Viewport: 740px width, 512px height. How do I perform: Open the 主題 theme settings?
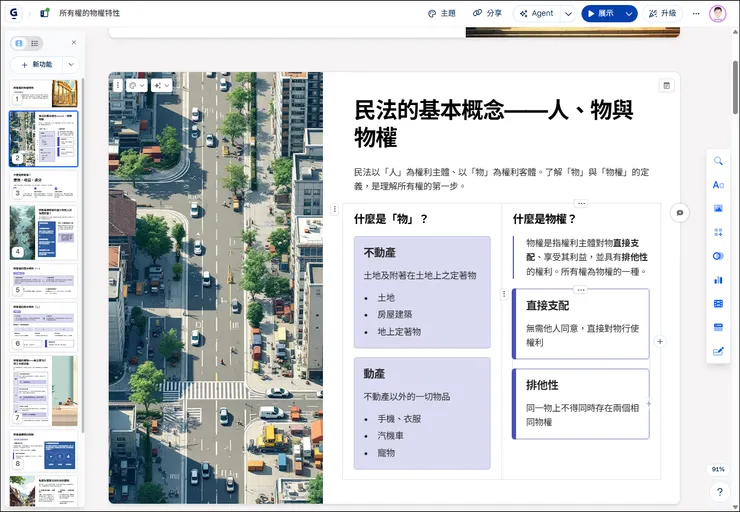[x=442, y=14]
